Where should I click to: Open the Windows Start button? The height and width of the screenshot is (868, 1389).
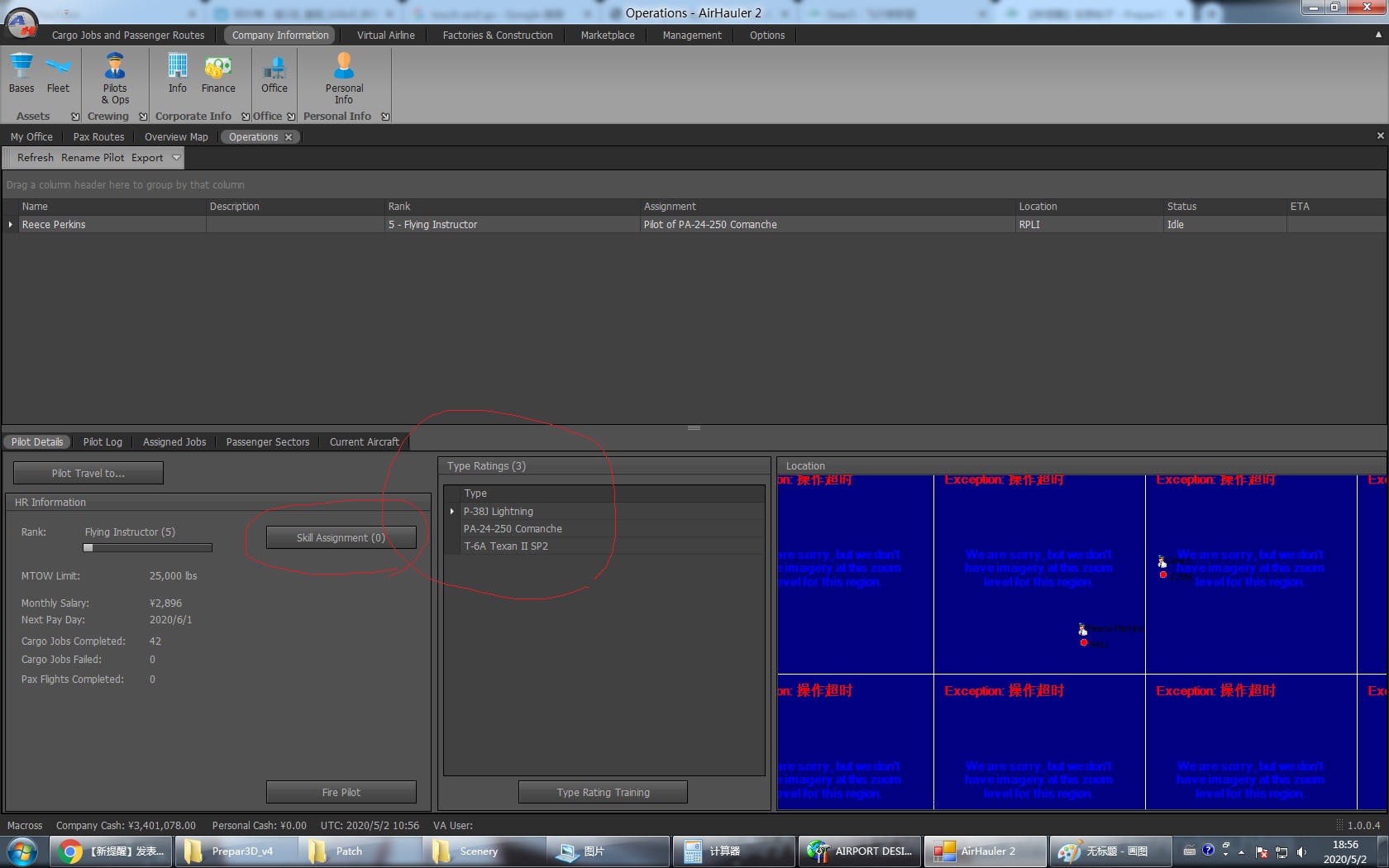22,851
